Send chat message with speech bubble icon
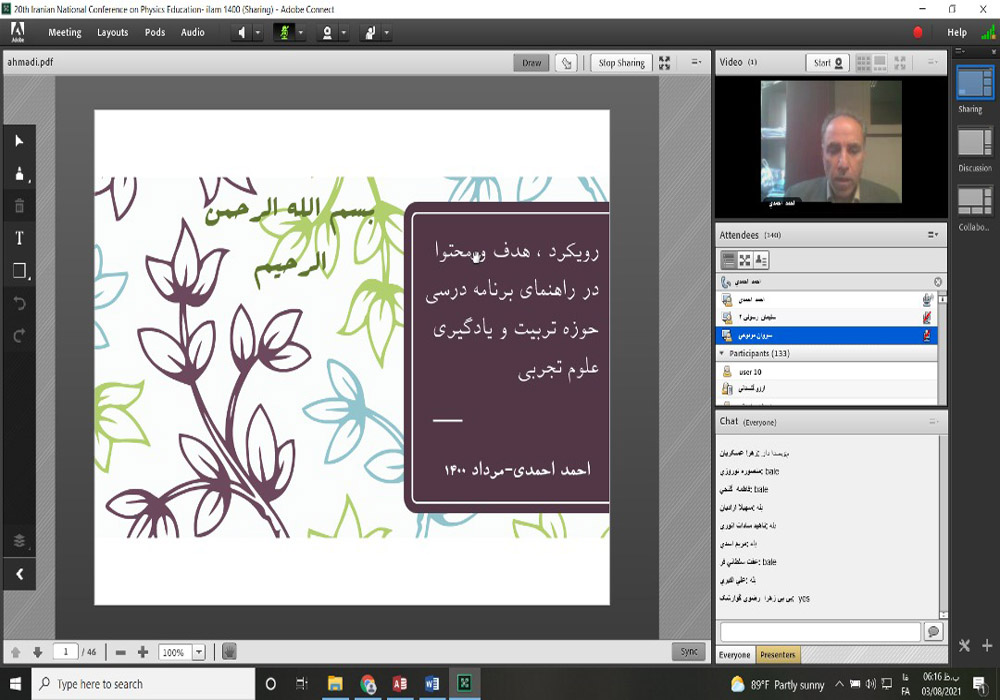Image resolution: width=1000 pixels, height=700 pixels. 933,632
